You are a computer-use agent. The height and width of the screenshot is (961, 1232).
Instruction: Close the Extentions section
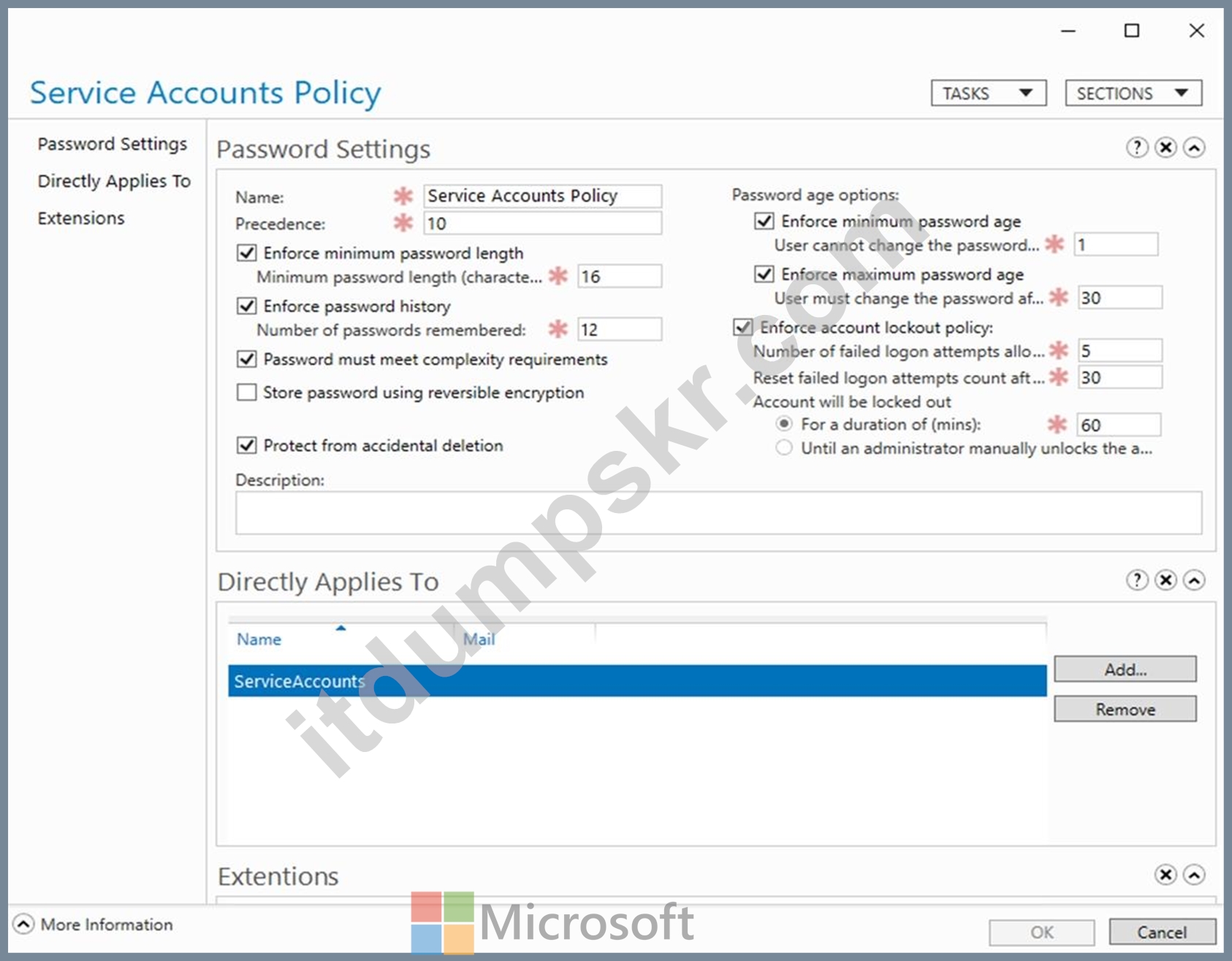point(1166,875)
